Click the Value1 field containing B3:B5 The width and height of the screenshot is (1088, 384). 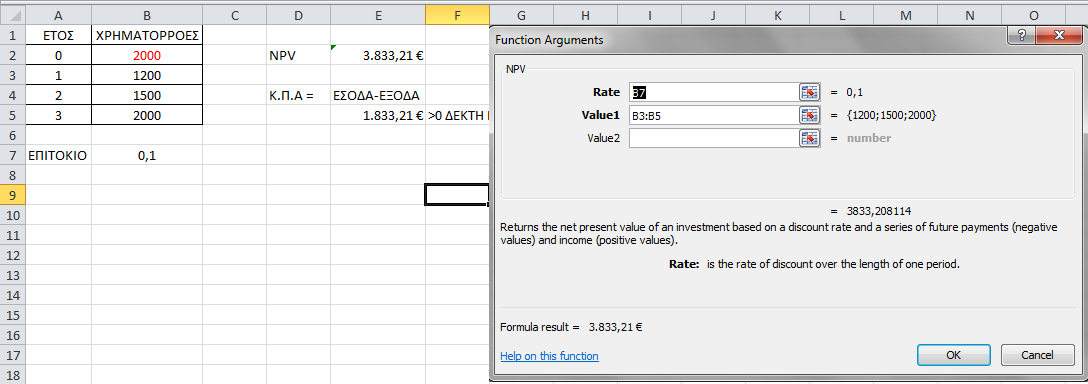coord(714,115)
